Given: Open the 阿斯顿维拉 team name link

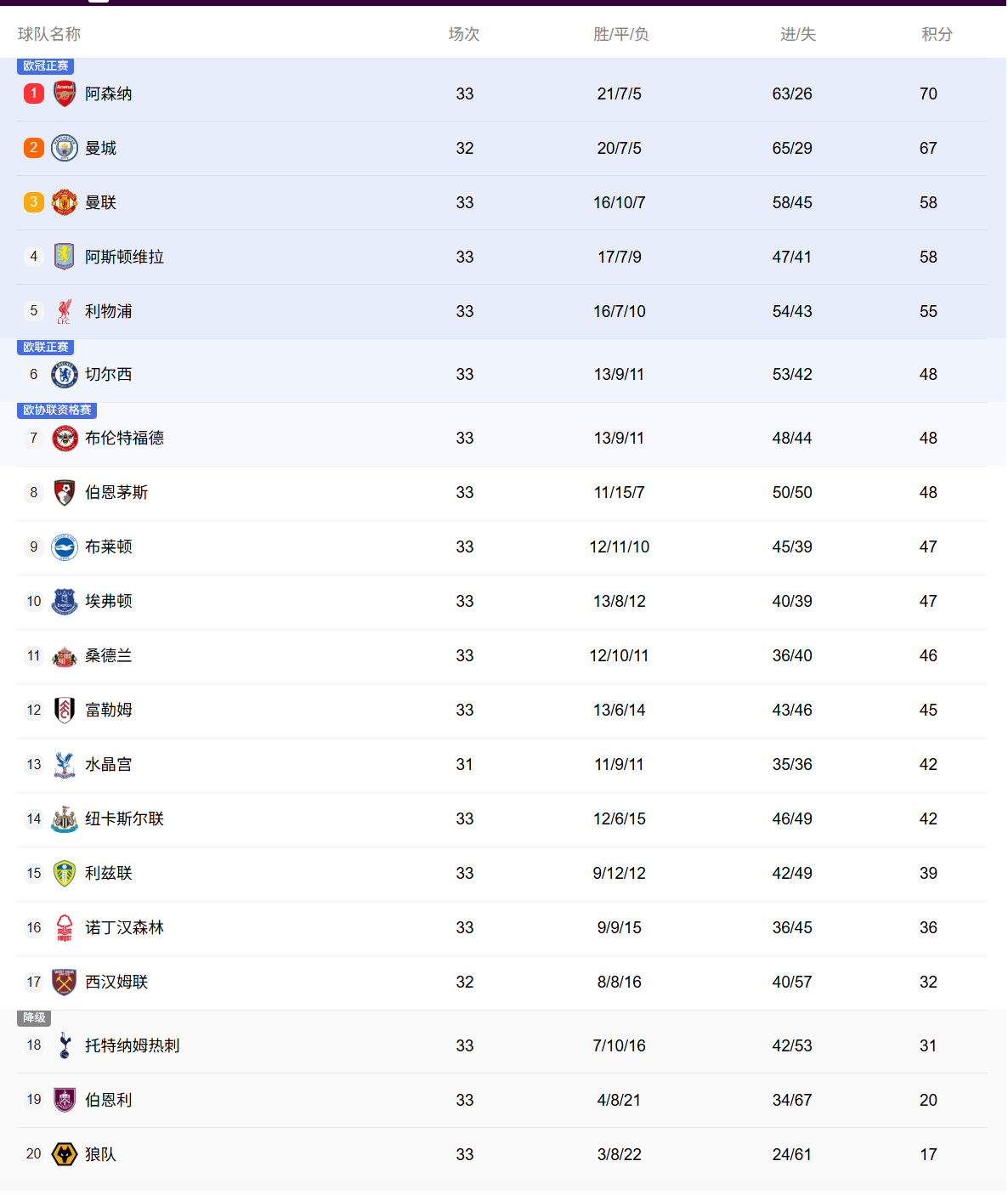Looking at the screenshot, I should [x=124, y=257].
